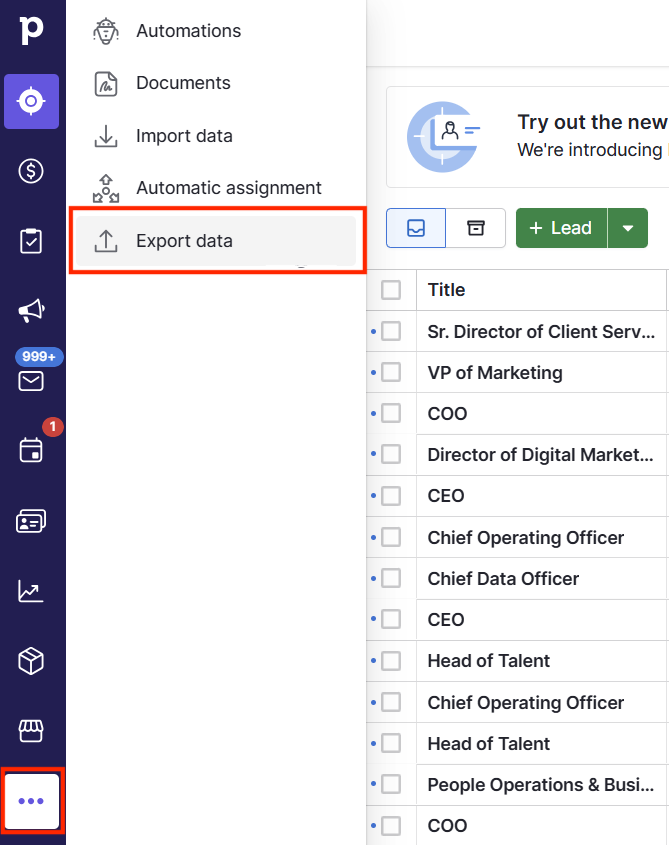Open the Leads target icon

(x=31, y=101)
